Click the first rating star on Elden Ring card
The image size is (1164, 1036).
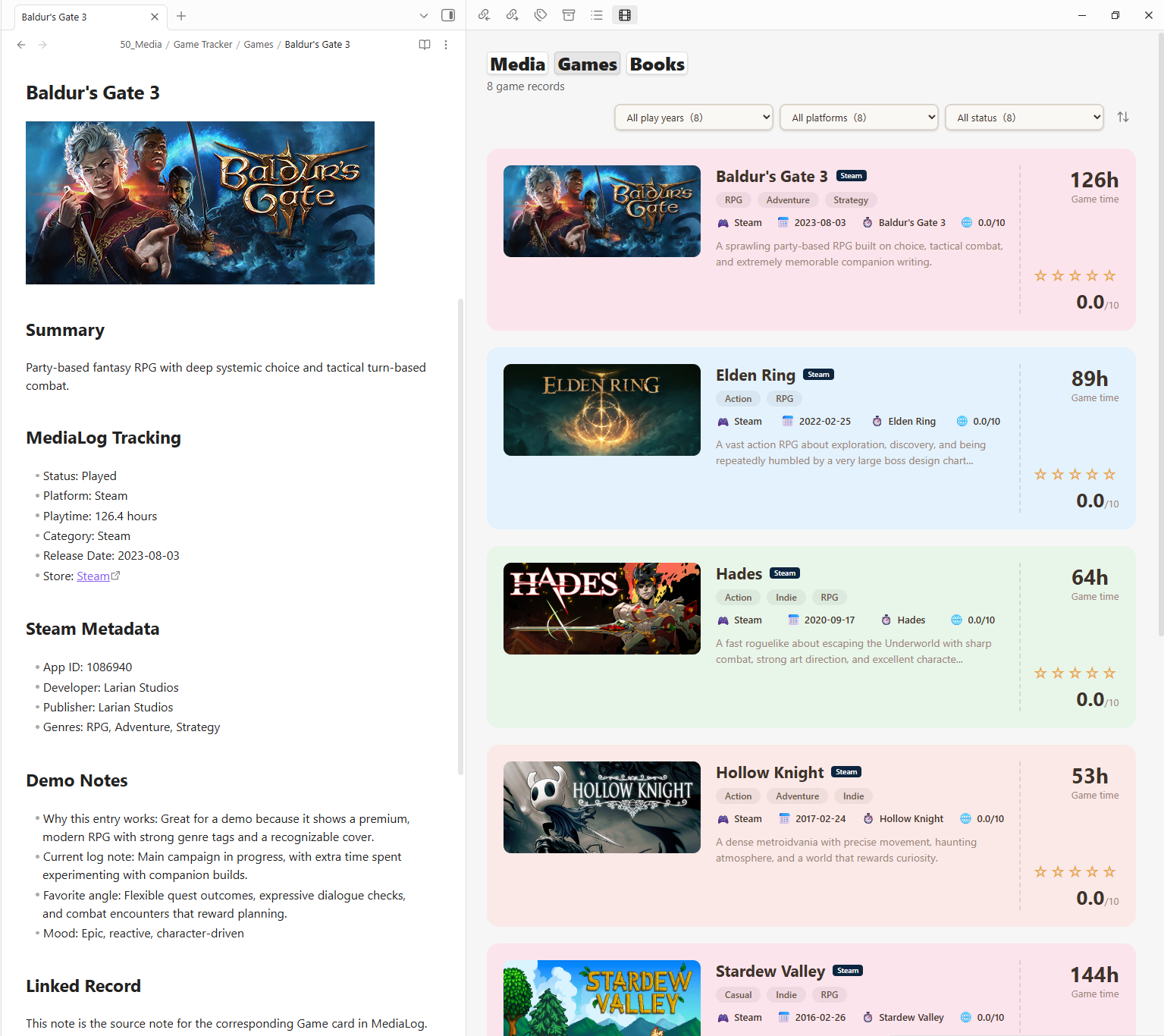pyautogui.click(x=1040, y=475)
